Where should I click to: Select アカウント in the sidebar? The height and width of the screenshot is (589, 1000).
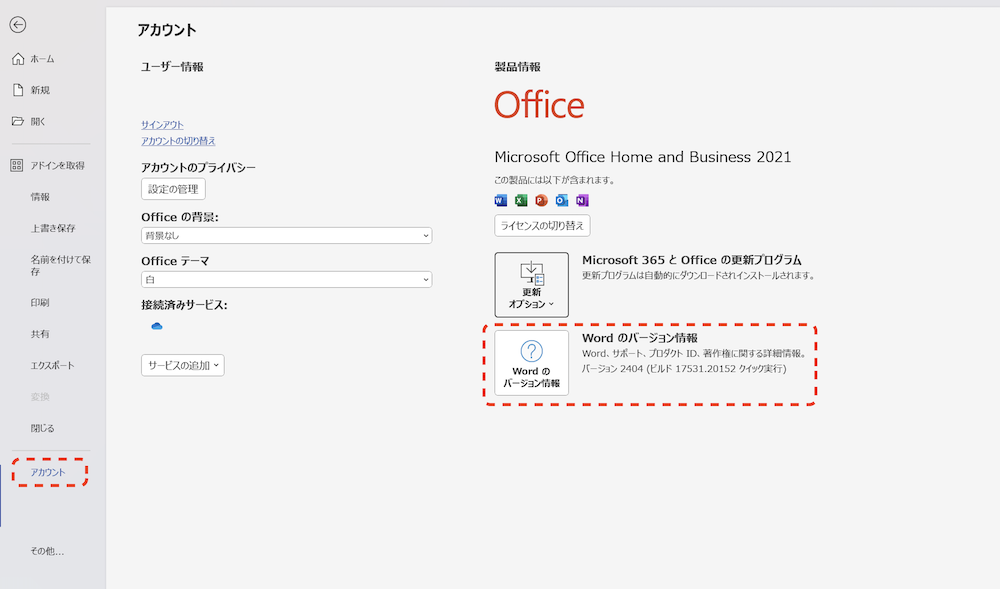(x=48, y=472)
